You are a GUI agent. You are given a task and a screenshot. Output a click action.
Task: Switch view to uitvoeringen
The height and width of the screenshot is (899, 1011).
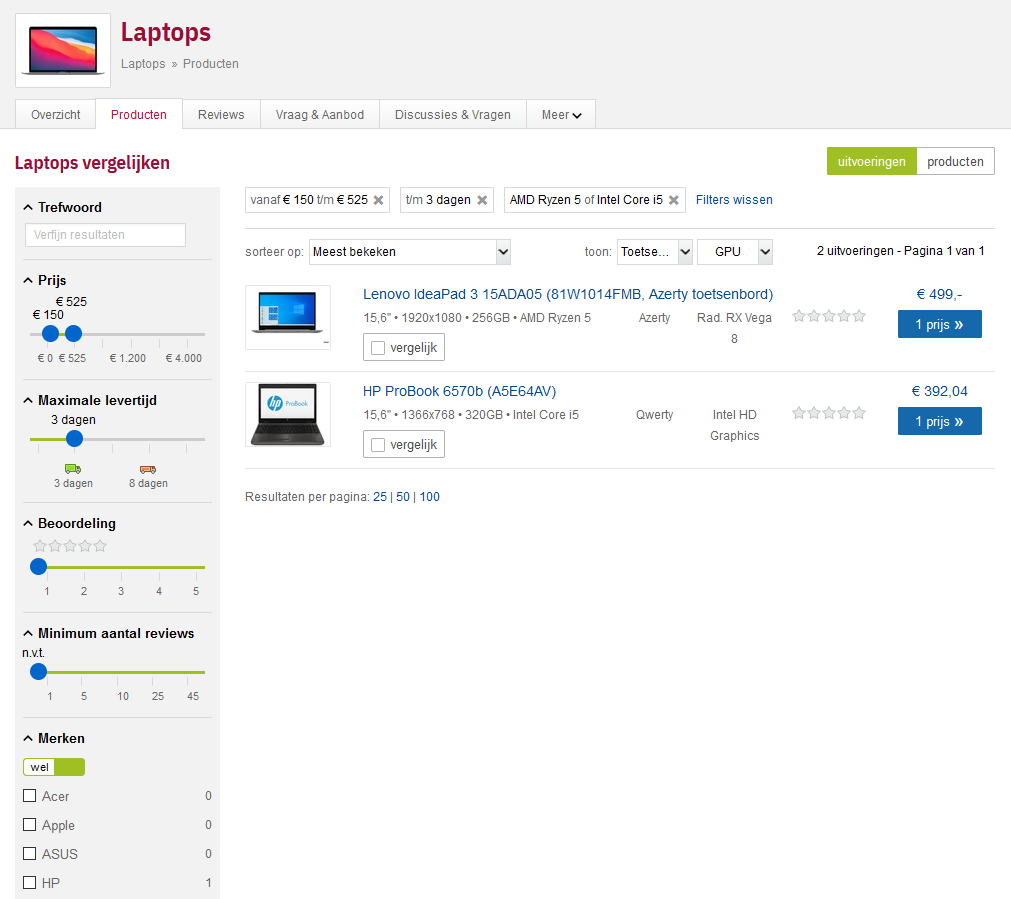click(x=871, y=161)
